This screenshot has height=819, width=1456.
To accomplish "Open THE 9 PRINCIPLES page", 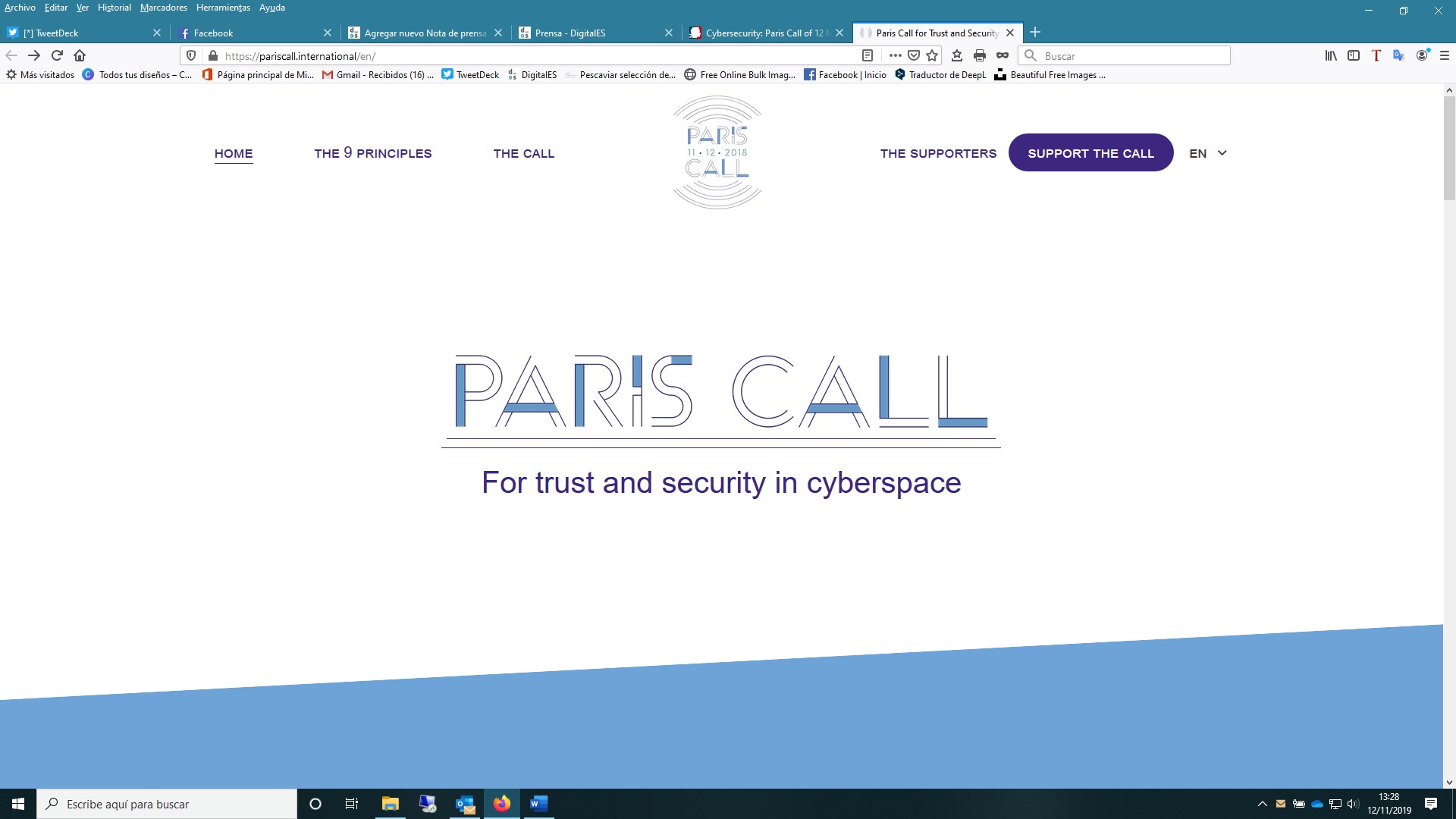I will click(372, 153).
